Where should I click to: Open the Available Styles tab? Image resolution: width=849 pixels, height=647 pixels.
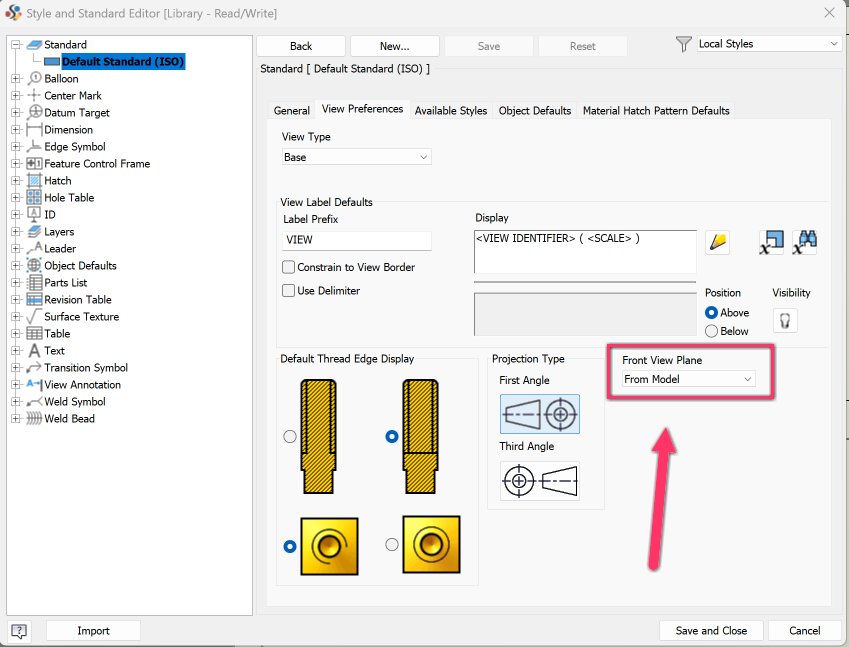tap(451, 111)
